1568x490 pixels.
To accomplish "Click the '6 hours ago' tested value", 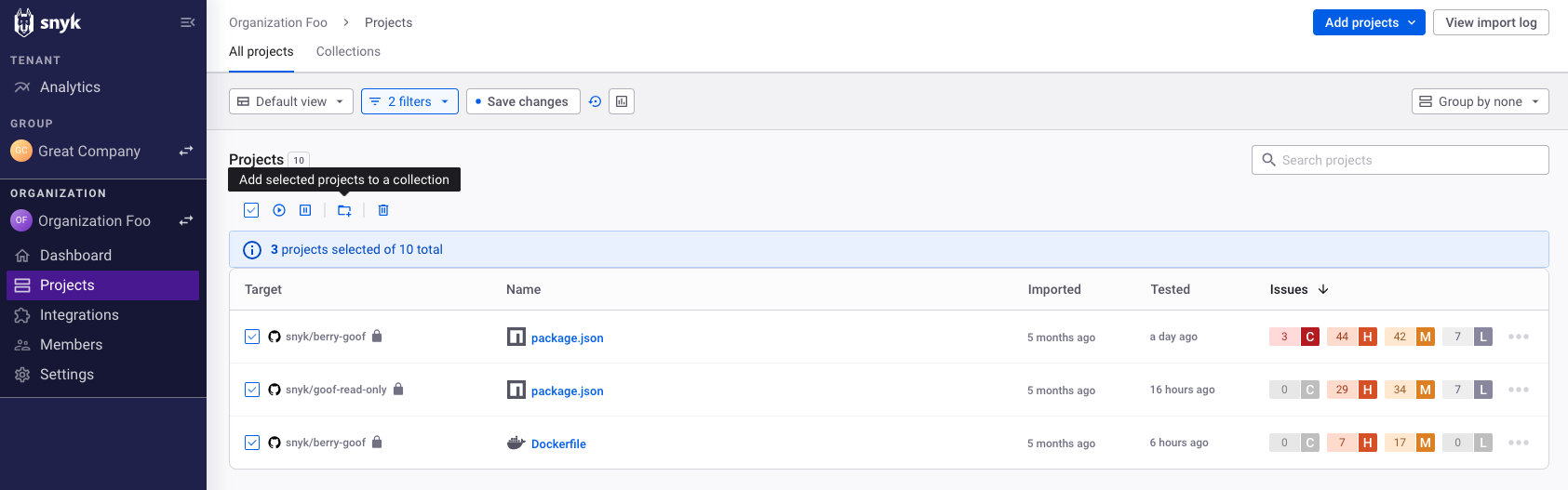I will click(x=1179, y=443).
